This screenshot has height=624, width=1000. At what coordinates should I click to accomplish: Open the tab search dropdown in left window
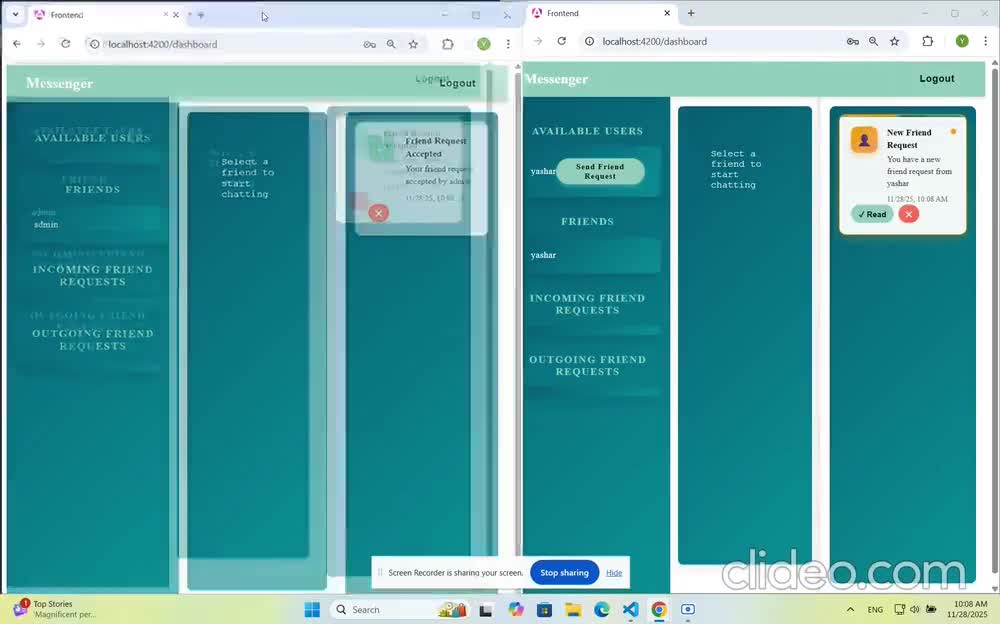[x=15, y=14]
